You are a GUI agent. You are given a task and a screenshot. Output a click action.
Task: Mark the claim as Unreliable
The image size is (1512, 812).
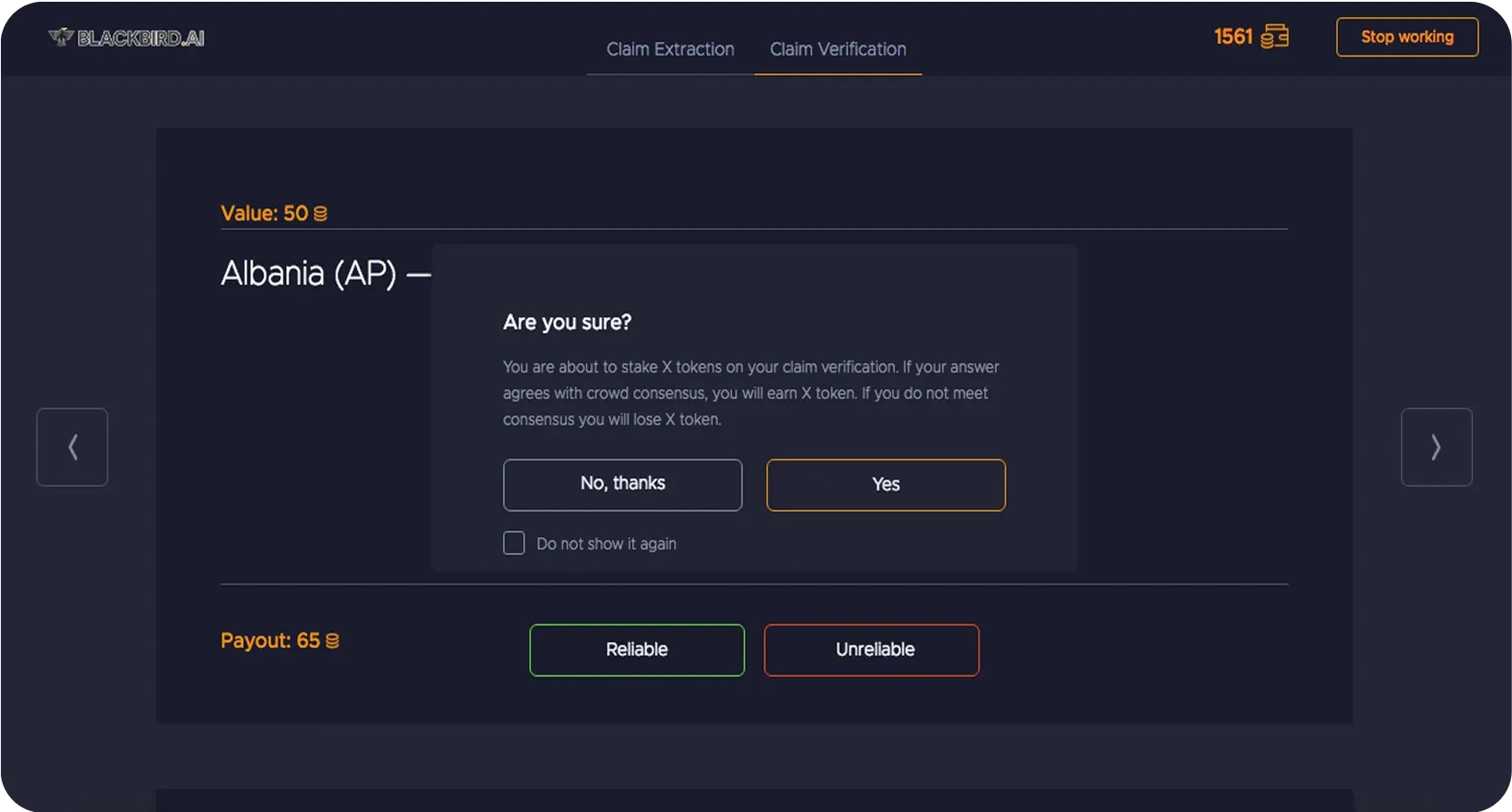point(872,650)
